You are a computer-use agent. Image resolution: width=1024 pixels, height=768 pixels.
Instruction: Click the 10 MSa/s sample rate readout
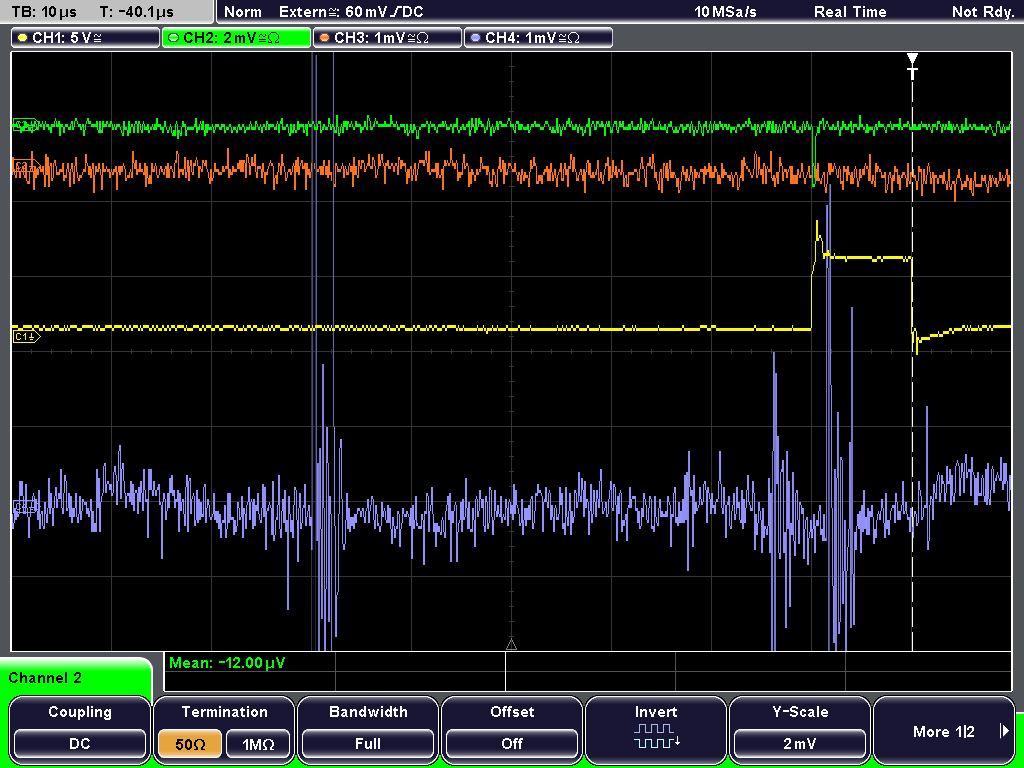pyautogui.click(x=726, y=12)
